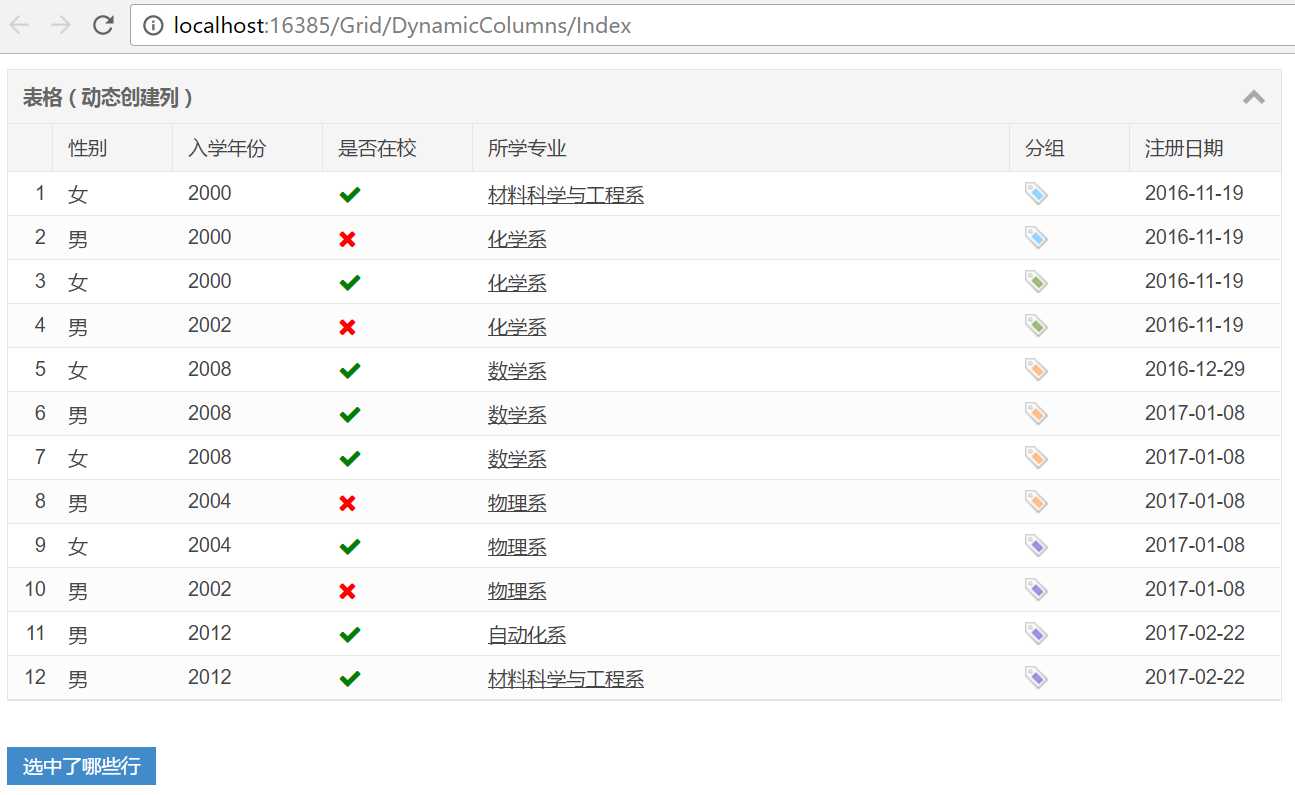Select row number 7
Viewport: 1295px width, 795px height.
[x=40, y=457]
